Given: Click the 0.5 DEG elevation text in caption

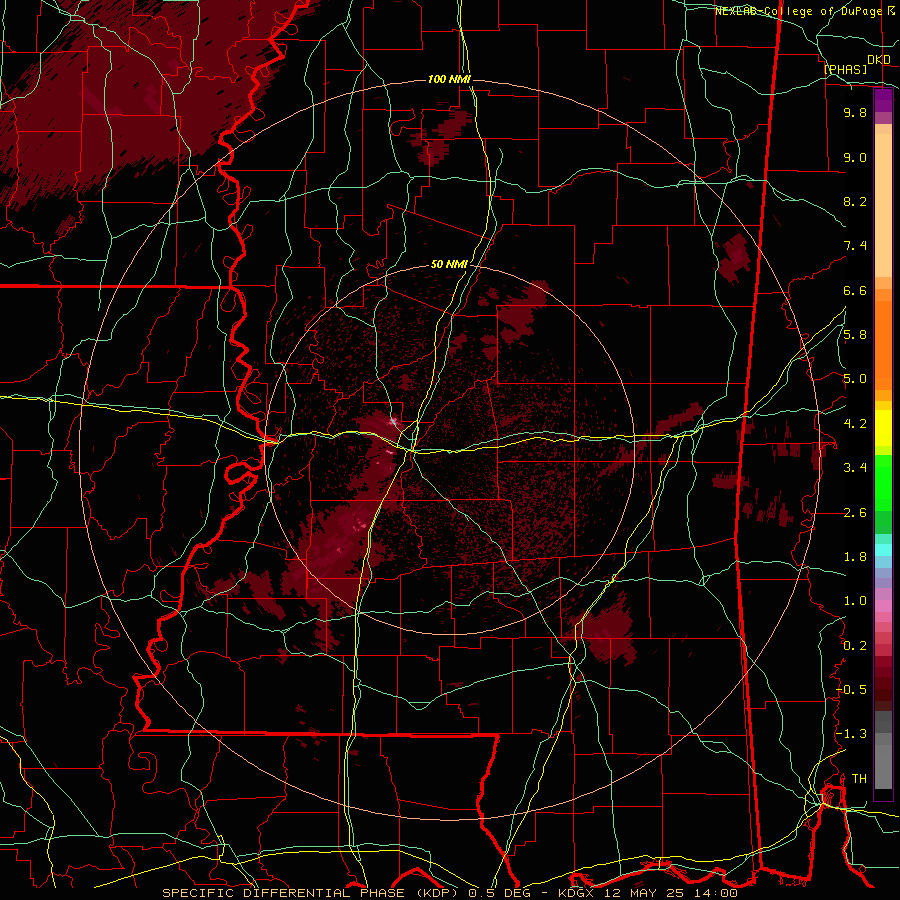Looking at the screenshot, I should coord(499,893).
